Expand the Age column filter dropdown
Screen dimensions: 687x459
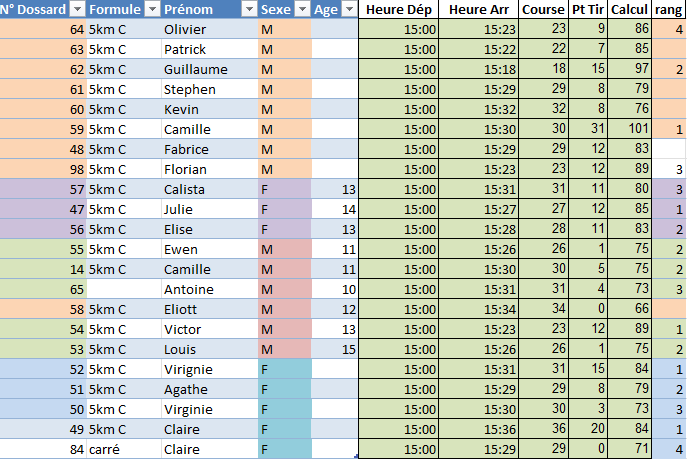click(x=348, y=10)
